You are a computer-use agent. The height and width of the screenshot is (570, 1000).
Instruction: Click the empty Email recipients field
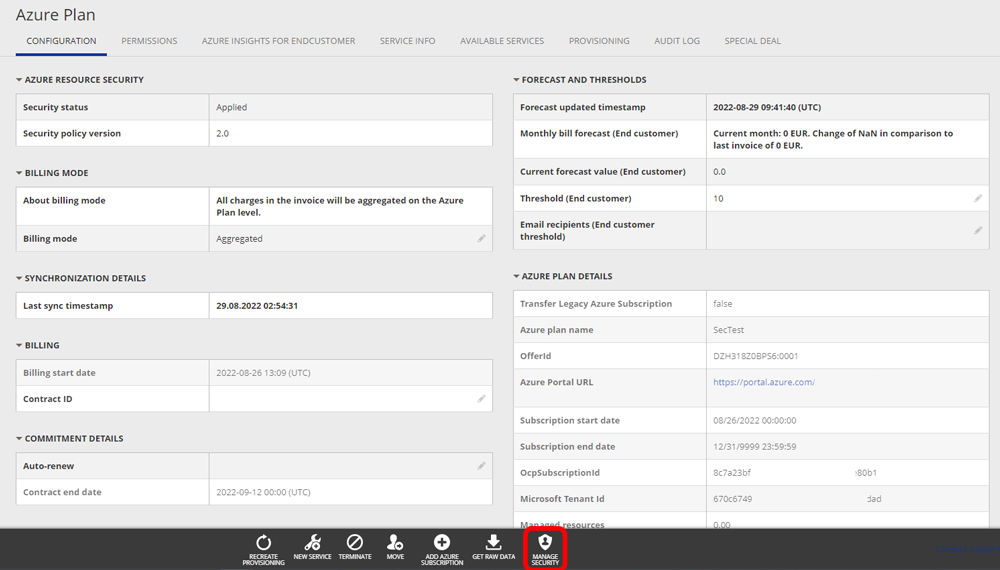(x=848, y=230)
